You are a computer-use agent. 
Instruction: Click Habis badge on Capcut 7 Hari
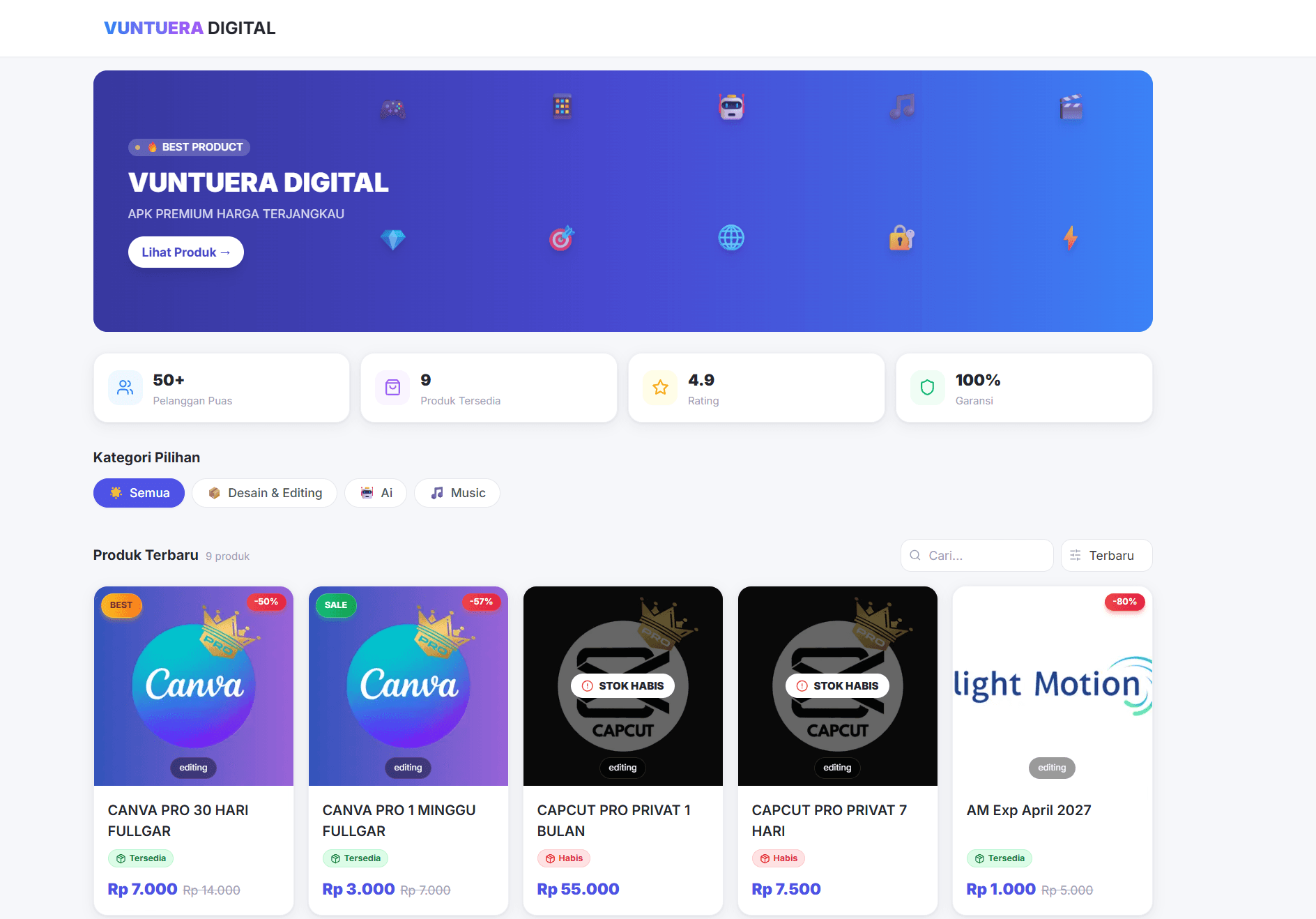[779, 858]
